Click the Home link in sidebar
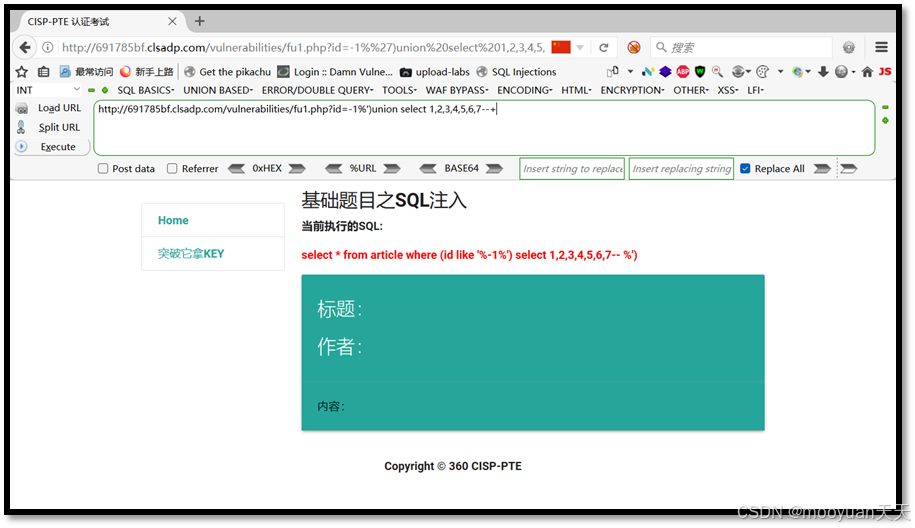The height and width of the screenshot is (528, 915). [x=173, y=221]
